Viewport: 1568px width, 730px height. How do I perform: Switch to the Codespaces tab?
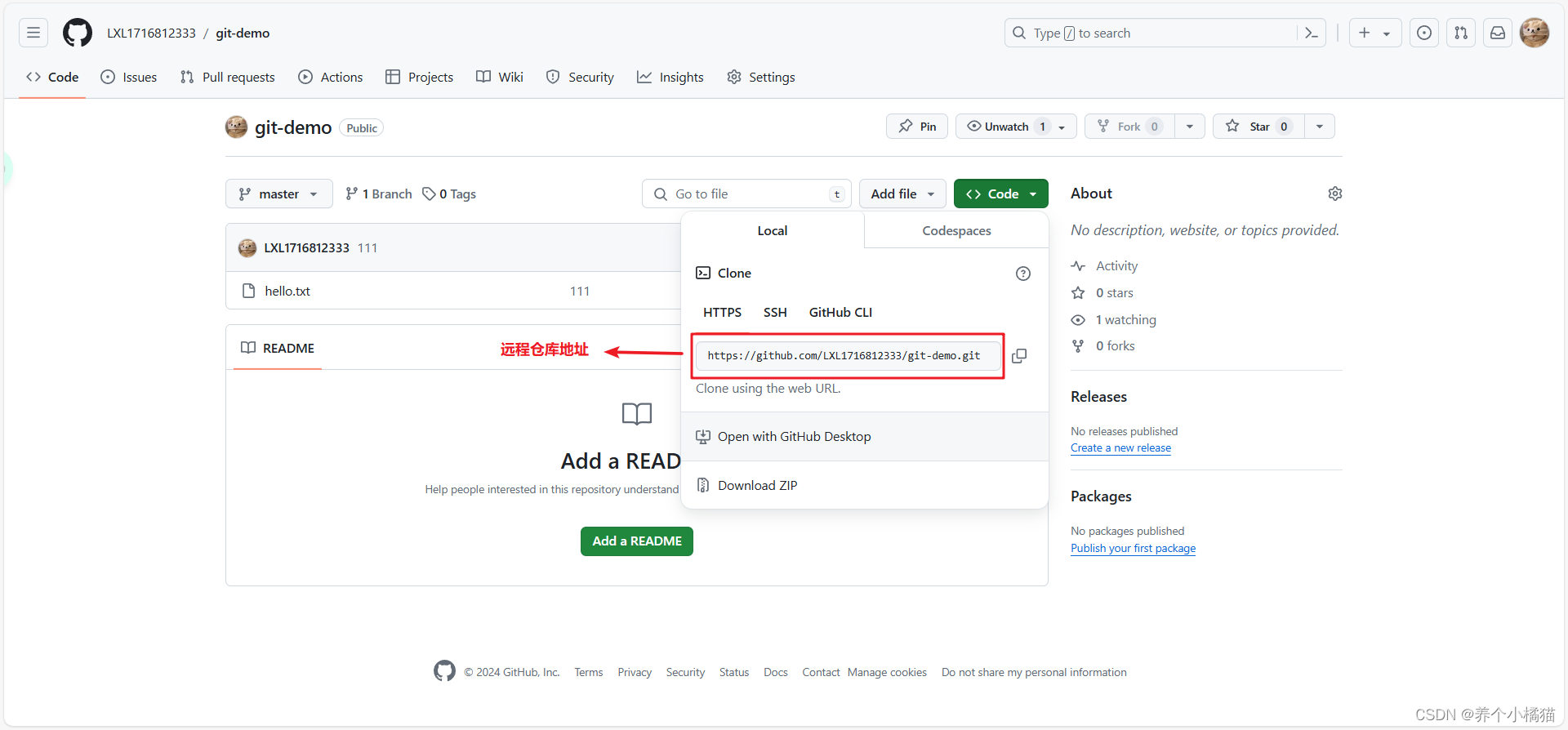click(x=956, y=231)
